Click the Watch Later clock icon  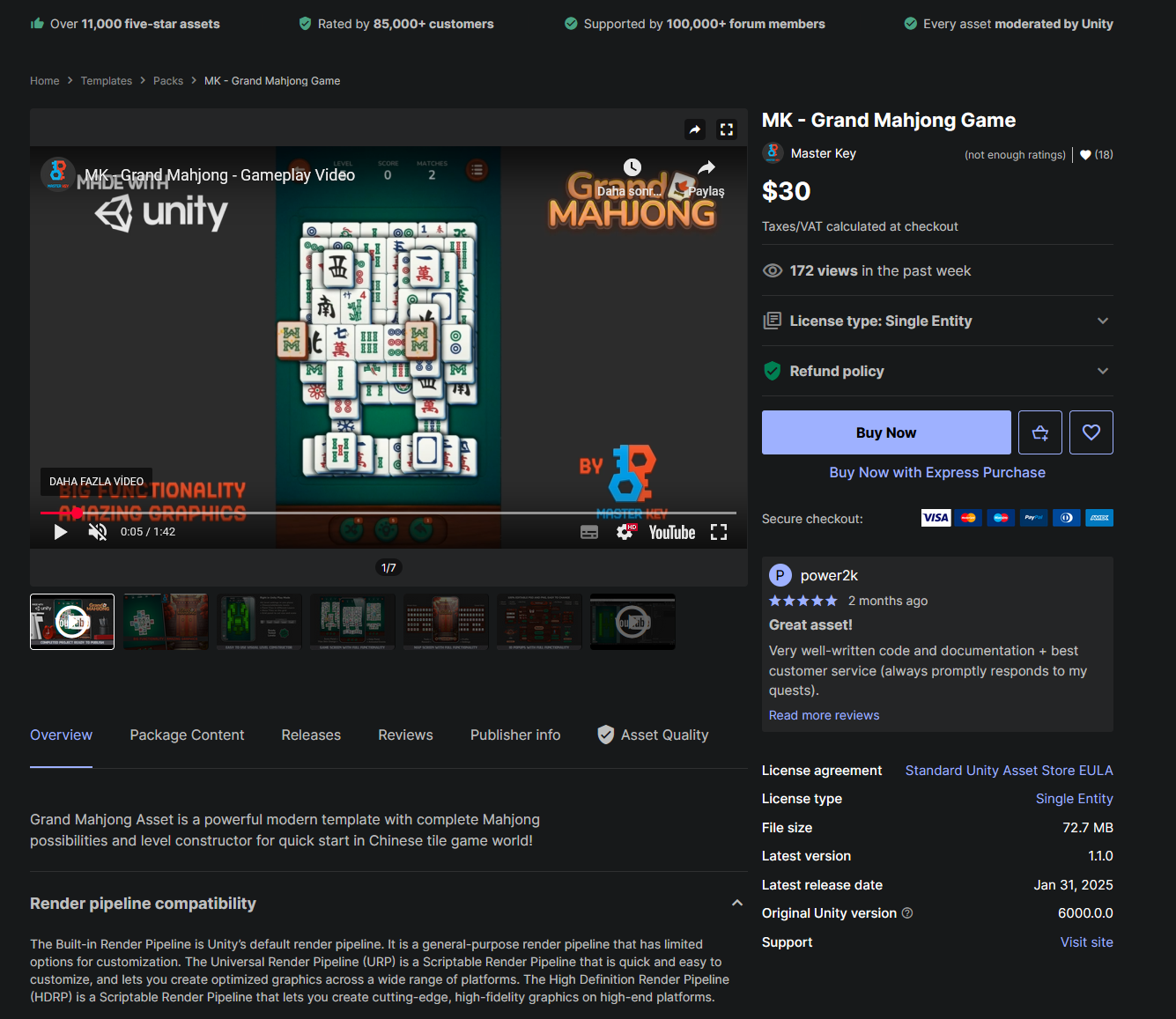click(x=632, y=167)
